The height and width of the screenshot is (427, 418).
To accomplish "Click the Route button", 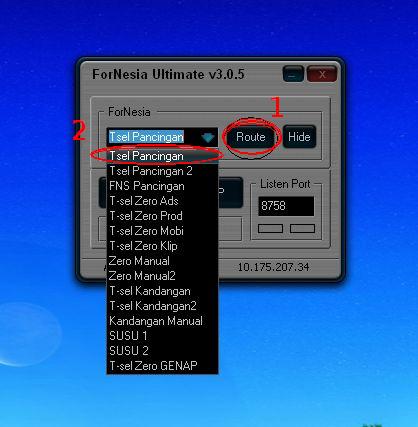I will pyautogui.click(x=251, y=137).
